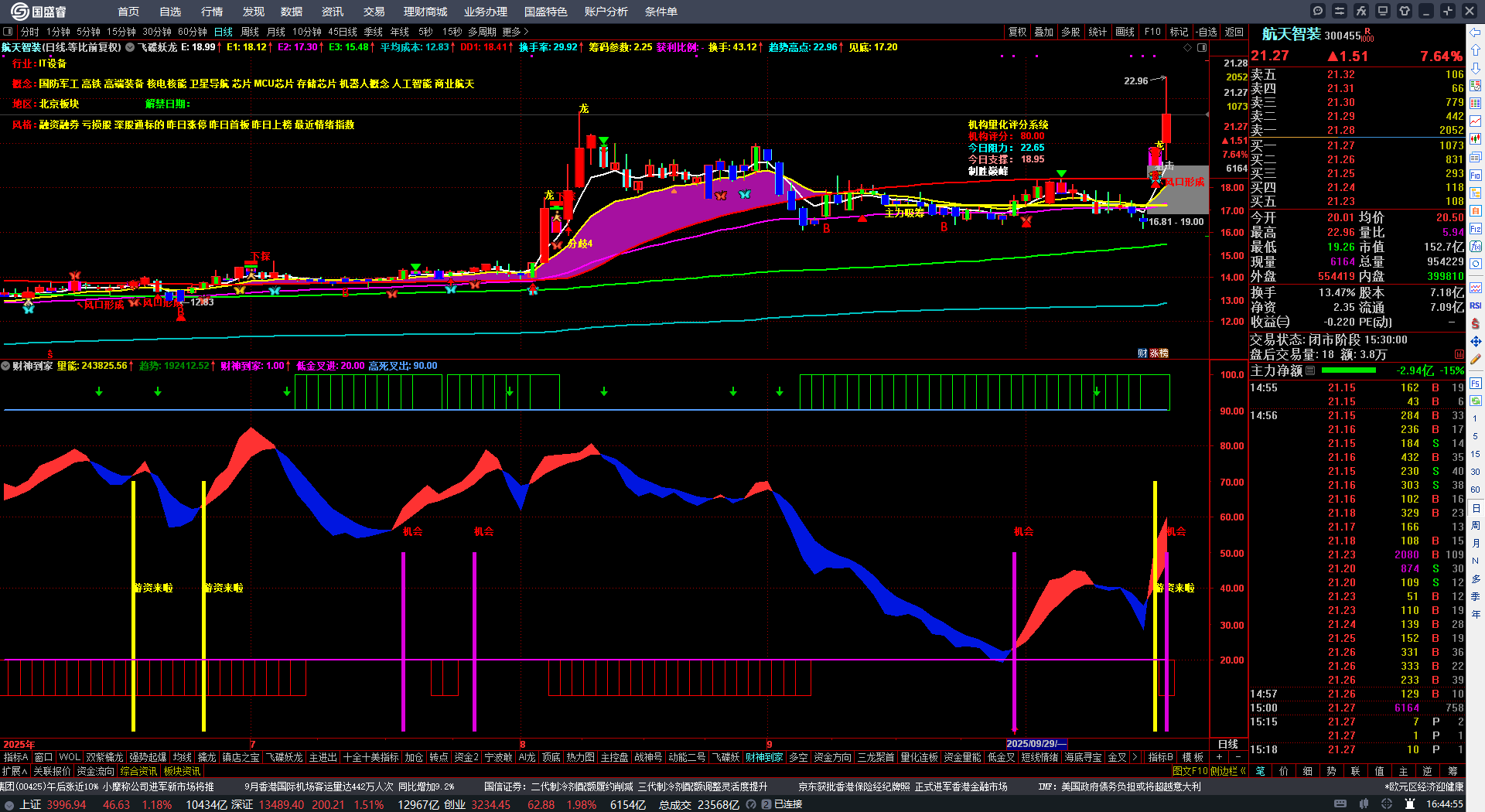Image resolution: width=1485 pixels, height=812 pixels.
Task: Open the 日线 period selector at chart bottom right
Action: [1228, 745]
